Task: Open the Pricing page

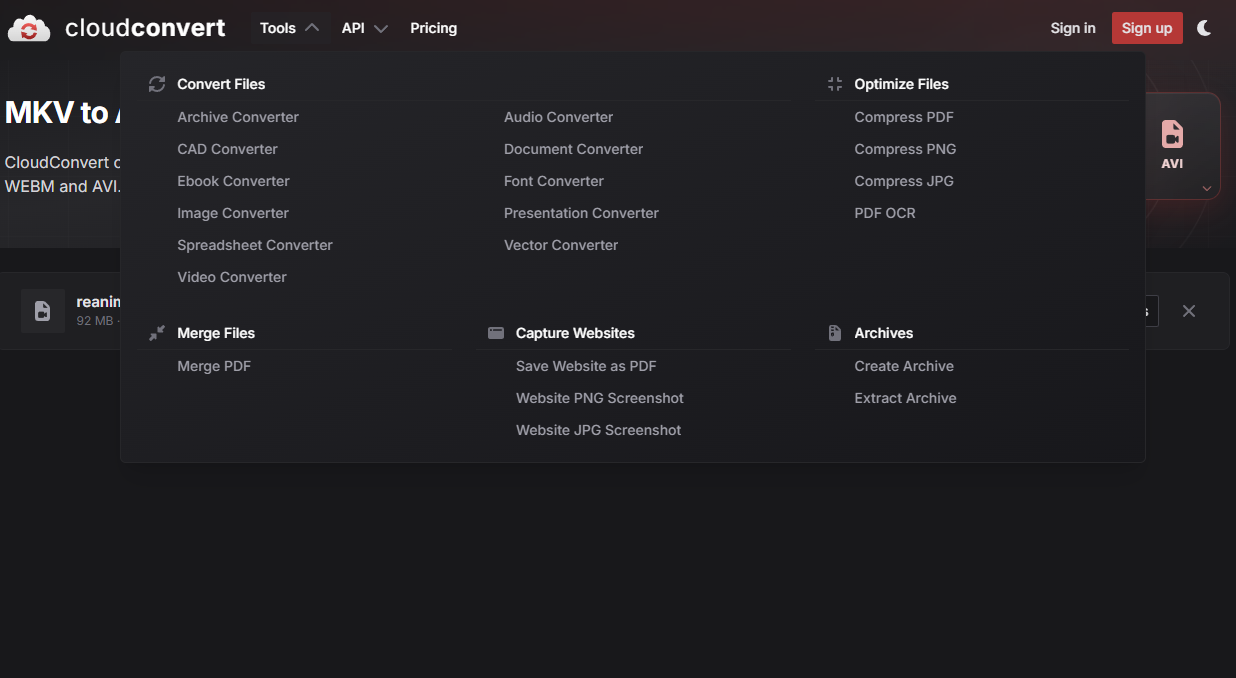Action: point(433,28)
